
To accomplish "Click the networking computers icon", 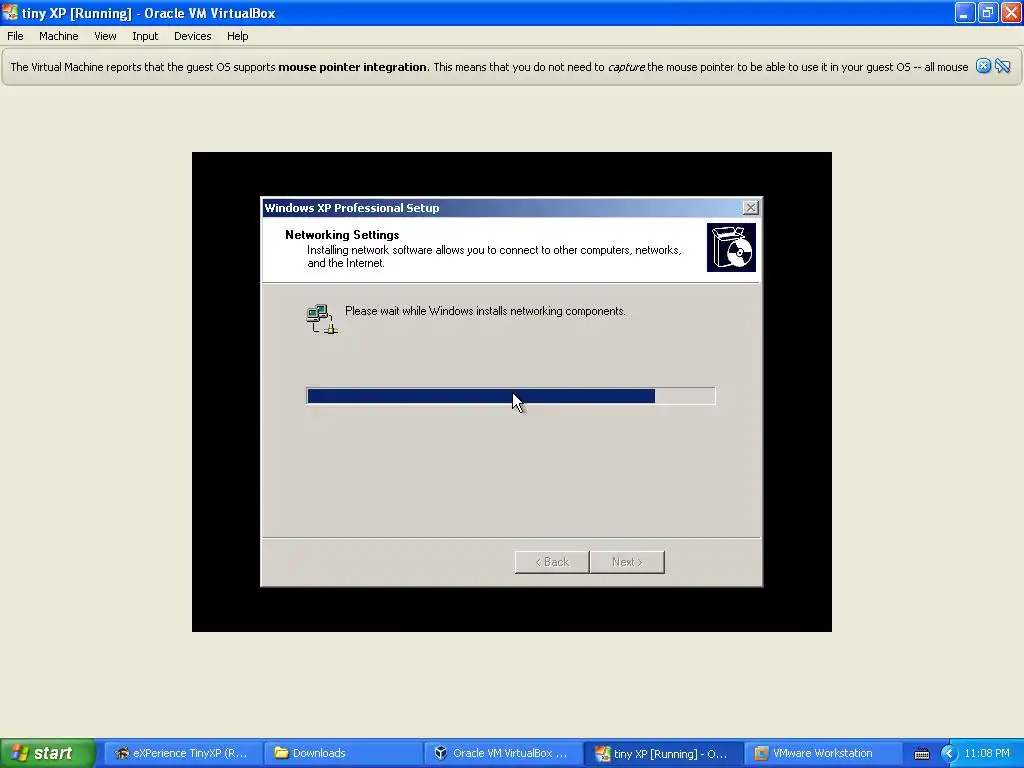I will tap(321, 319).
